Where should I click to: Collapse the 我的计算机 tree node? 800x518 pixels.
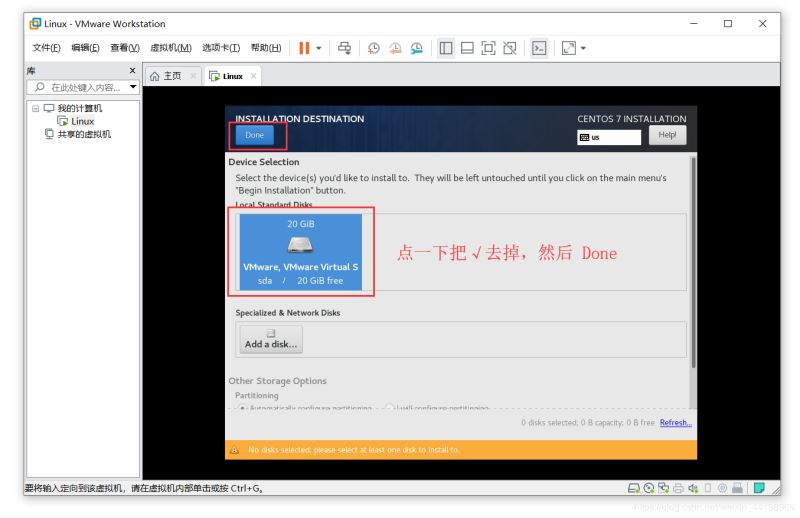[35, 108]
